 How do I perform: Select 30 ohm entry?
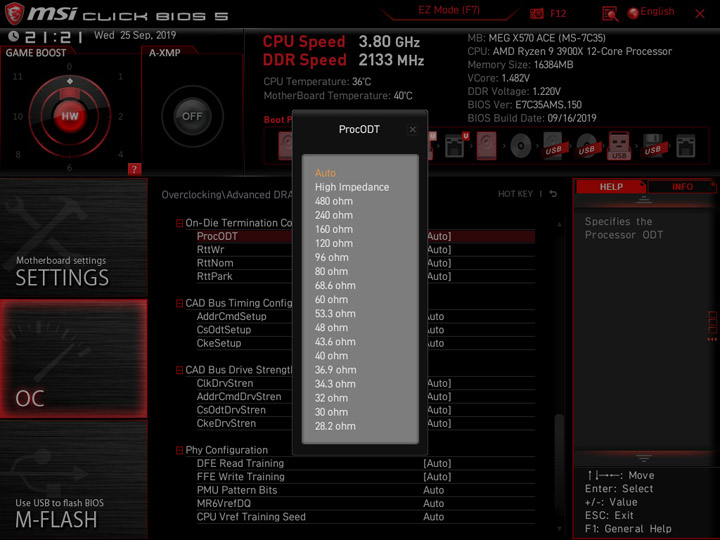[331, 412]
